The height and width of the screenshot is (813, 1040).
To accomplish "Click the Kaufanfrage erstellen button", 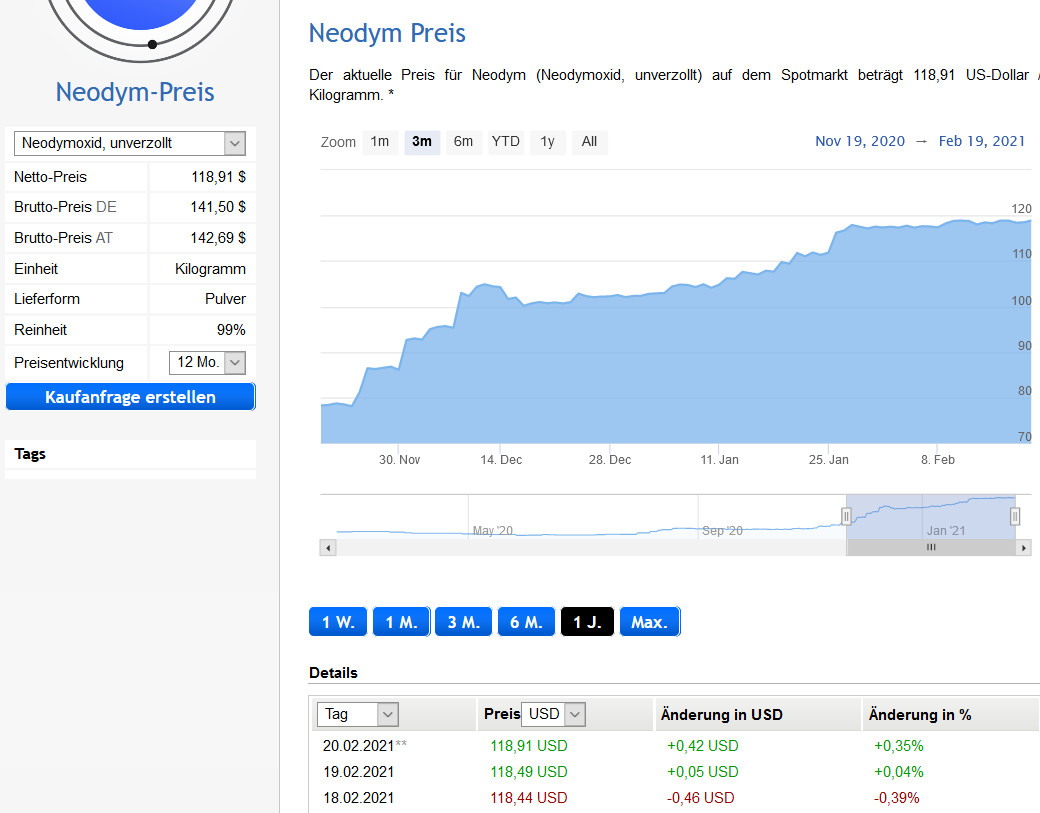I will 131,397.
